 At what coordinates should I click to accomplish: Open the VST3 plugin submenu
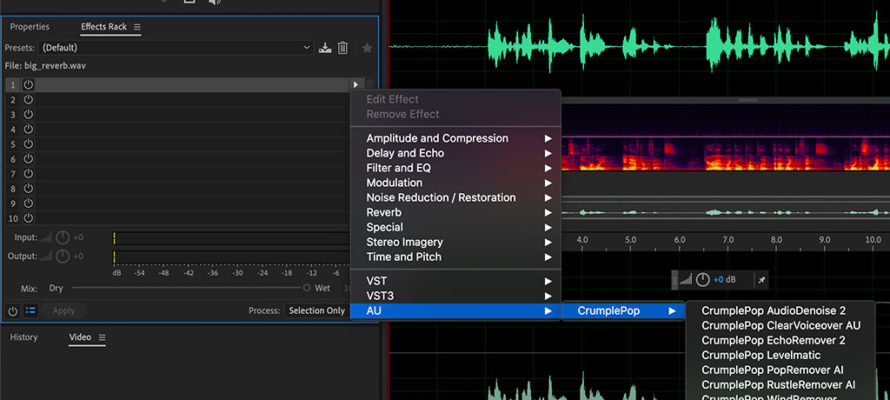point(455,296)
